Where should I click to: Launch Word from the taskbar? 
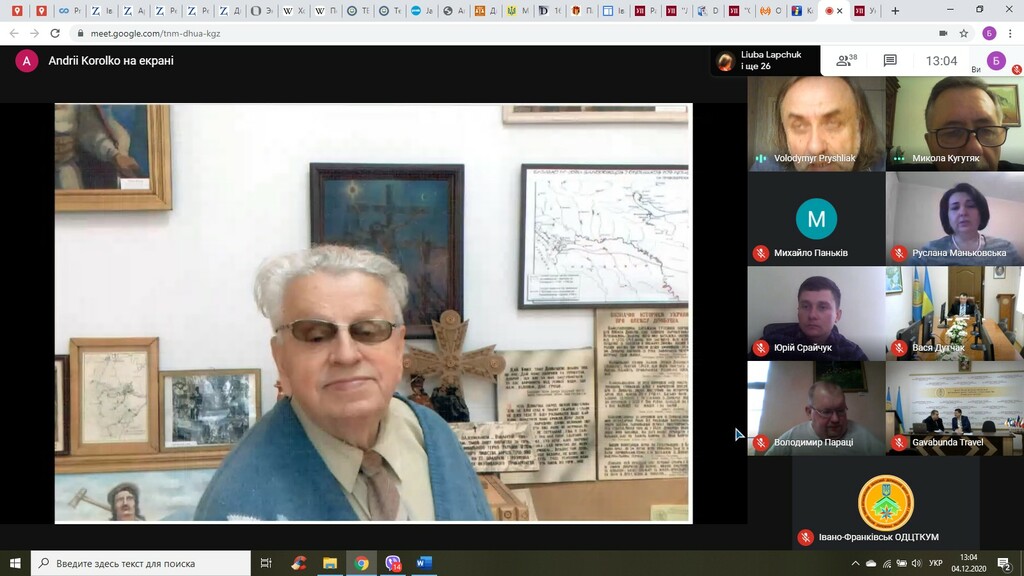point(423,563)
